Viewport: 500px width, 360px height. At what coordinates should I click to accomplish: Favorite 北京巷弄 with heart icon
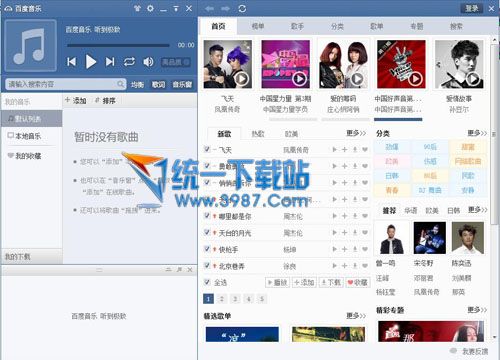(x=365, y=266)
